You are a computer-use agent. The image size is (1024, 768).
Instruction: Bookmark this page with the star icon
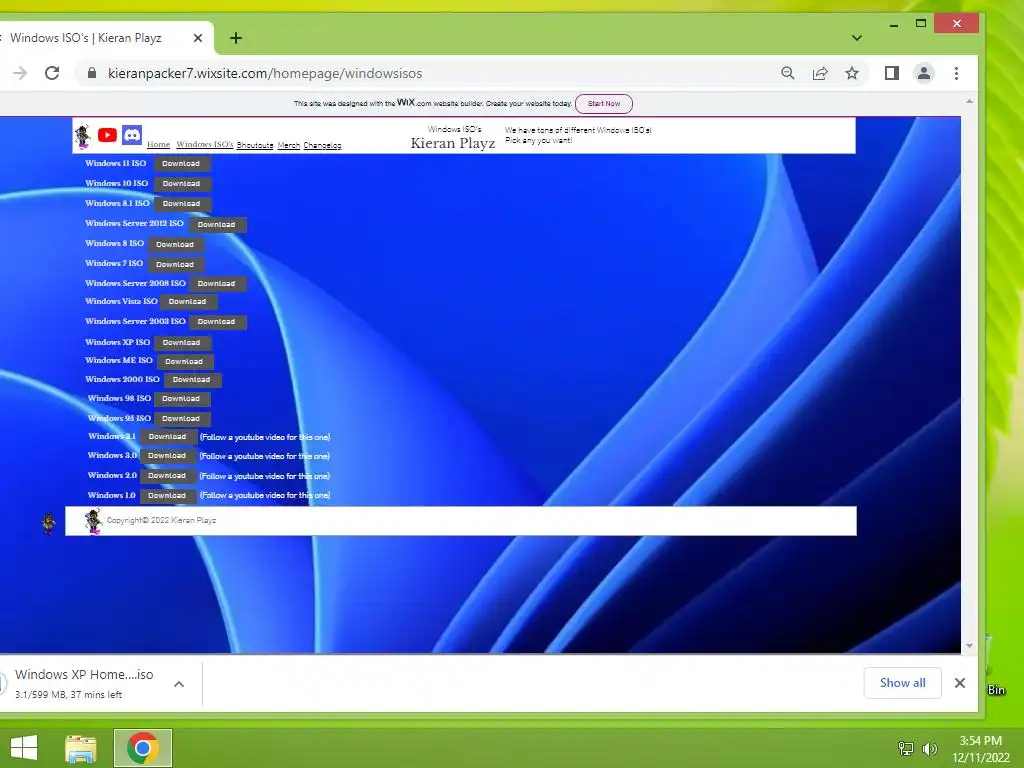852,73
